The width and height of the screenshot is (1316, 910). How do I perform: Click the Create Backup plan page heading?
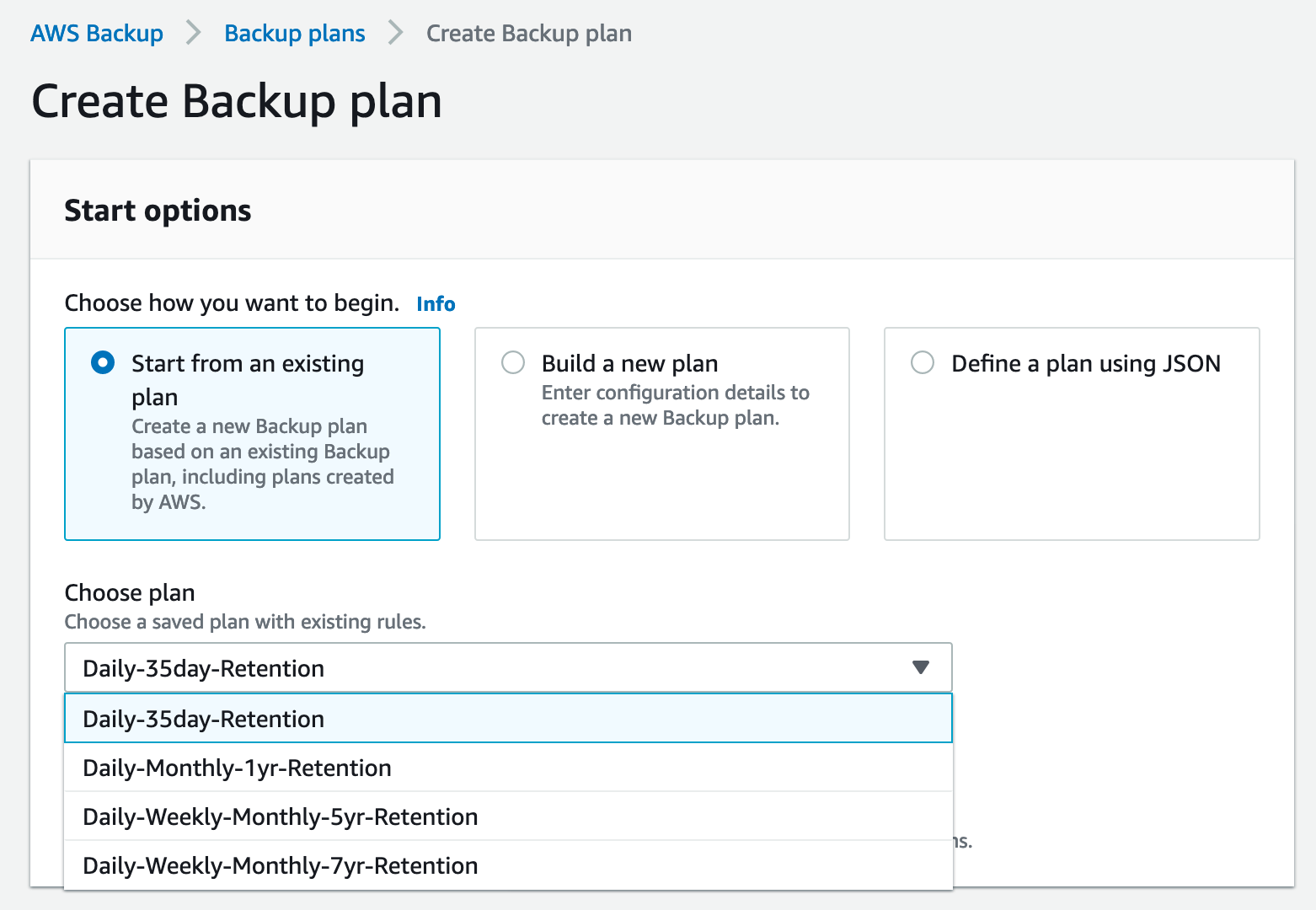tap(237, 101)
